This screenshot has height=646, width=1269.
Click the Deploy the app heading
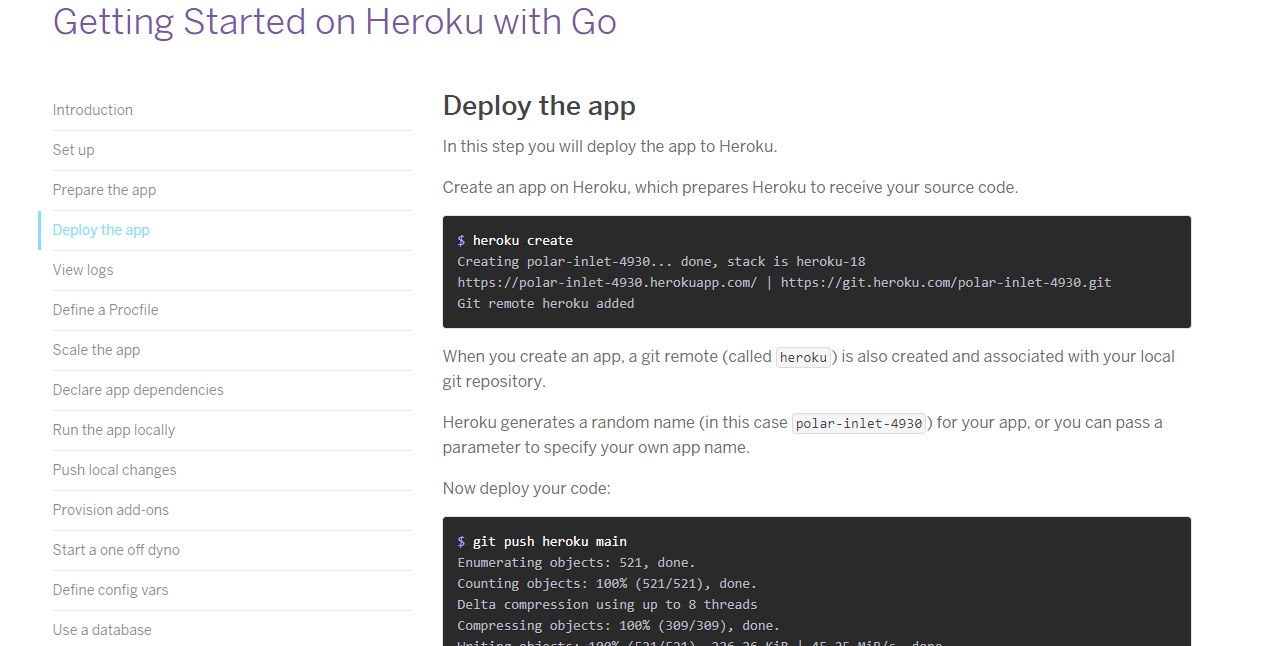(x=539, y=105)
